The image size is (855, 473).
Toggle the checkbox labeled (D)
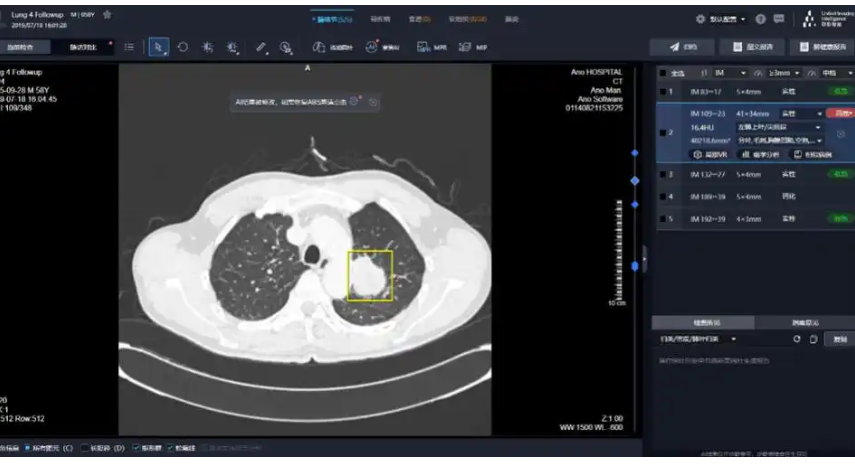click(85, 448)
